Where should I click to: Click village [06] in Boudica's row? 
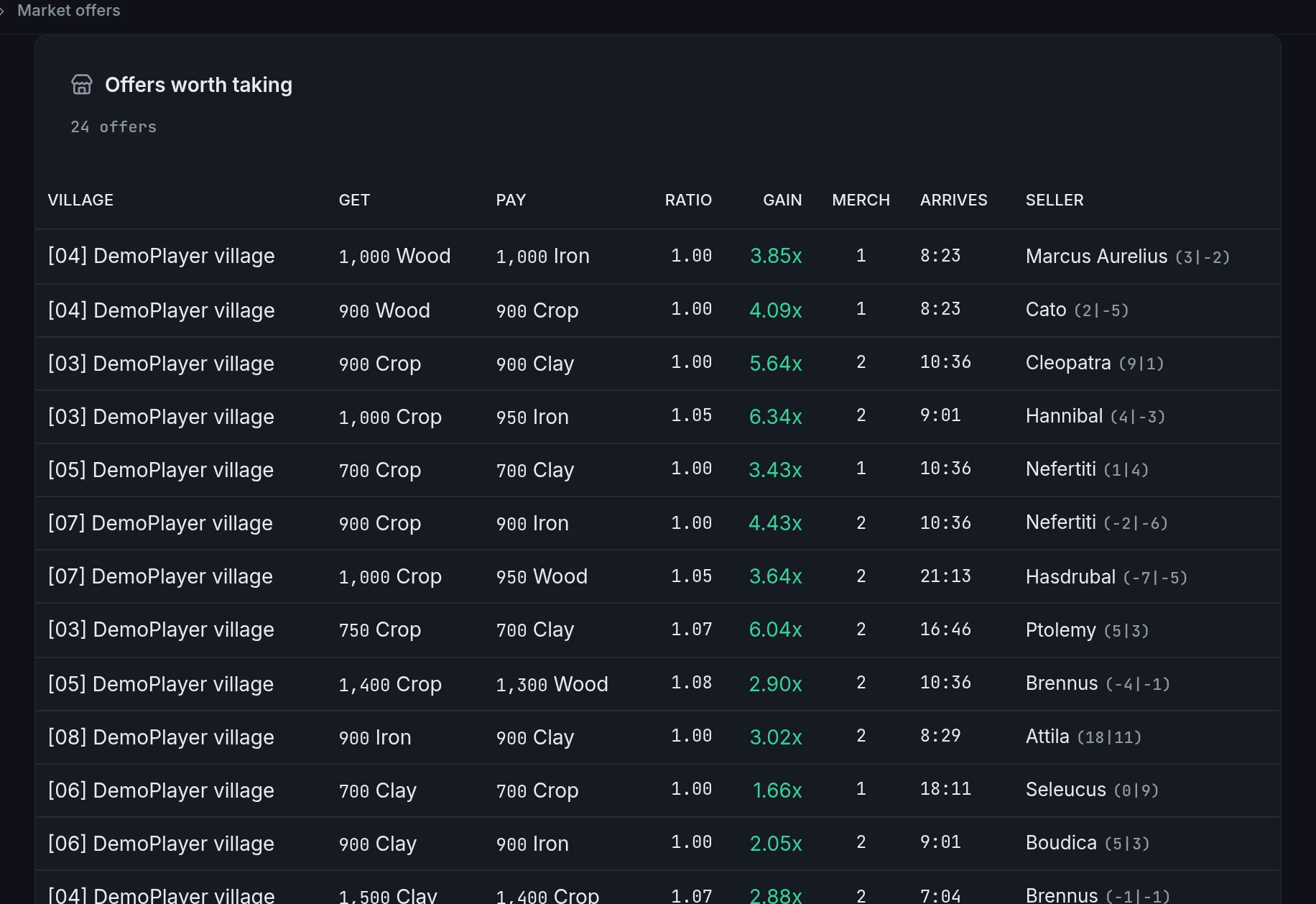(161, 844)
